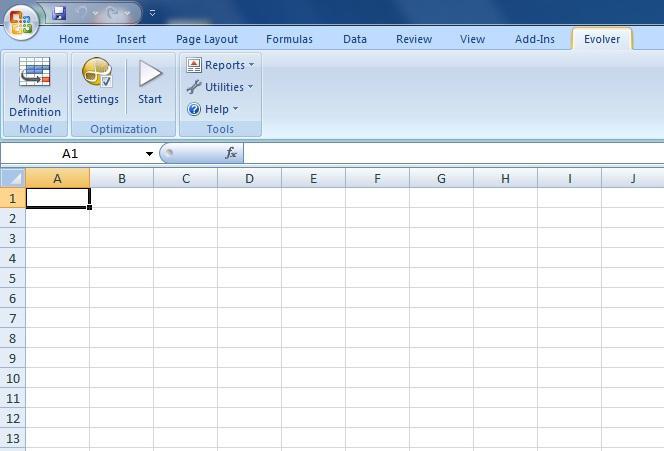Select column B header
The height and width of the screenshot is (451, 664).
pos(122,178)
